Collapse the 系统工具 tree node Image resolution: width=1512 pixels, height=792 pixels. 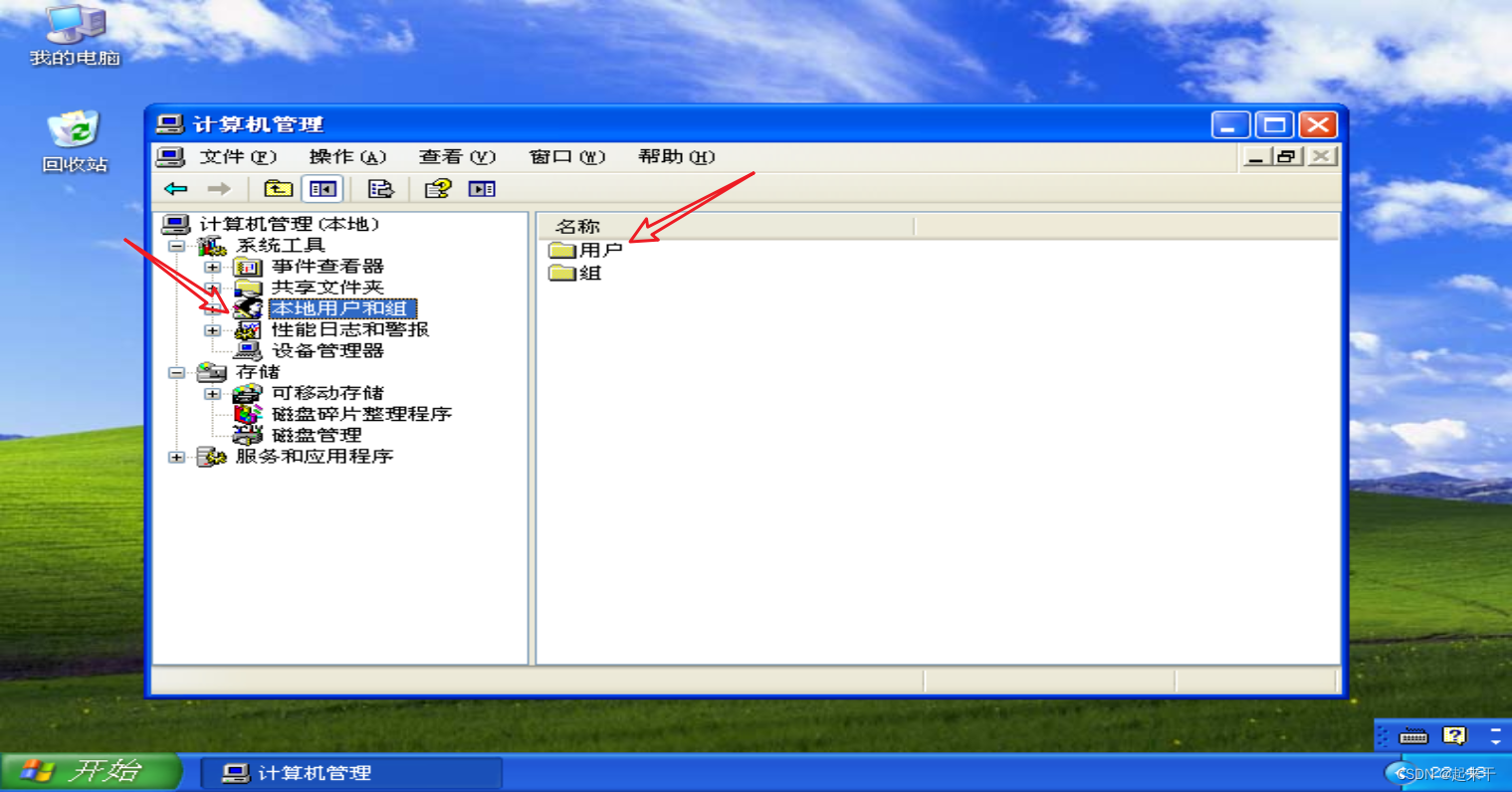(x=176, y=246)
